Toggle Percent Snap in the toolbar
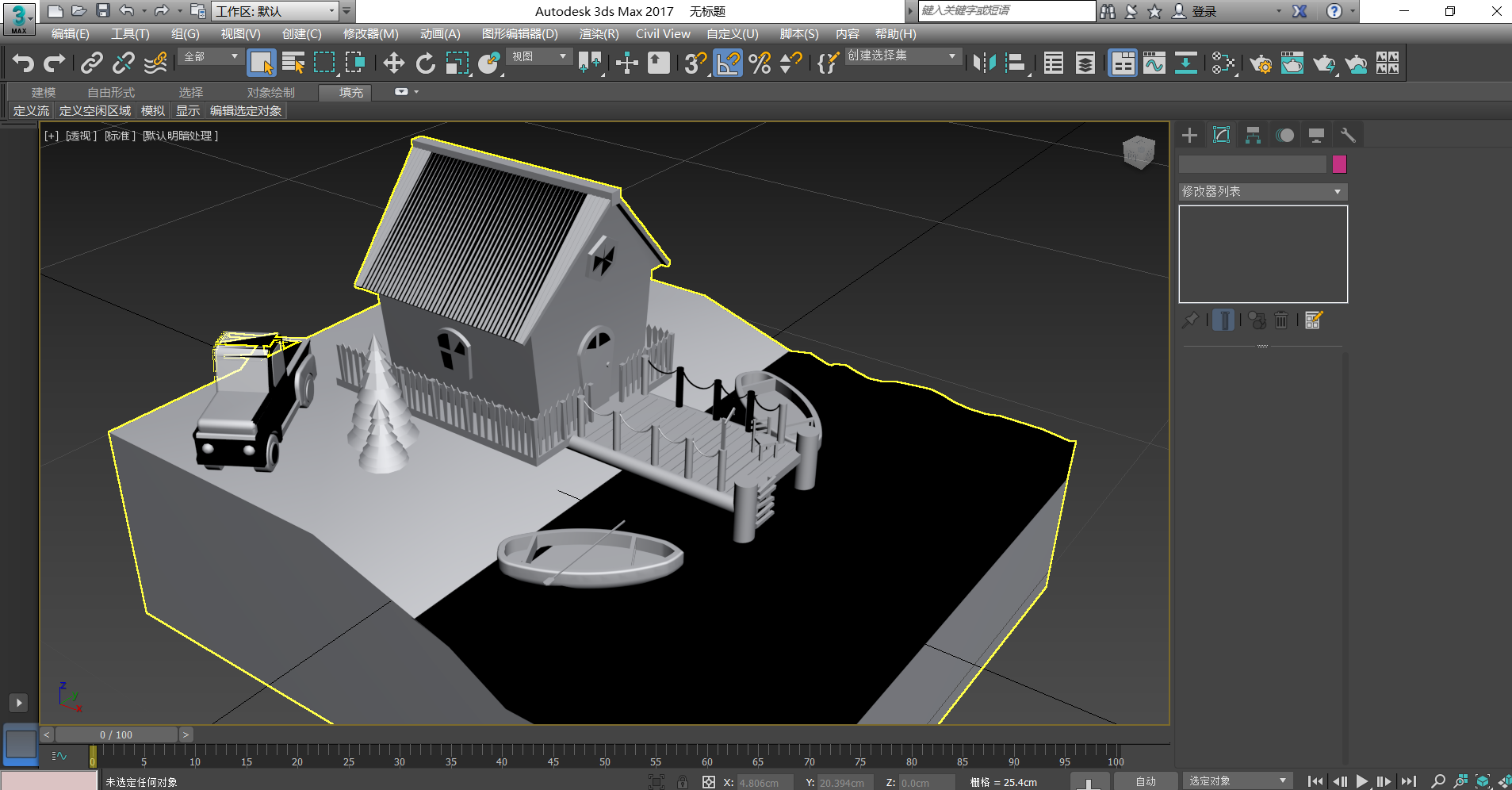The height and width of the screenshot is (790, 1512). [760, 63]
